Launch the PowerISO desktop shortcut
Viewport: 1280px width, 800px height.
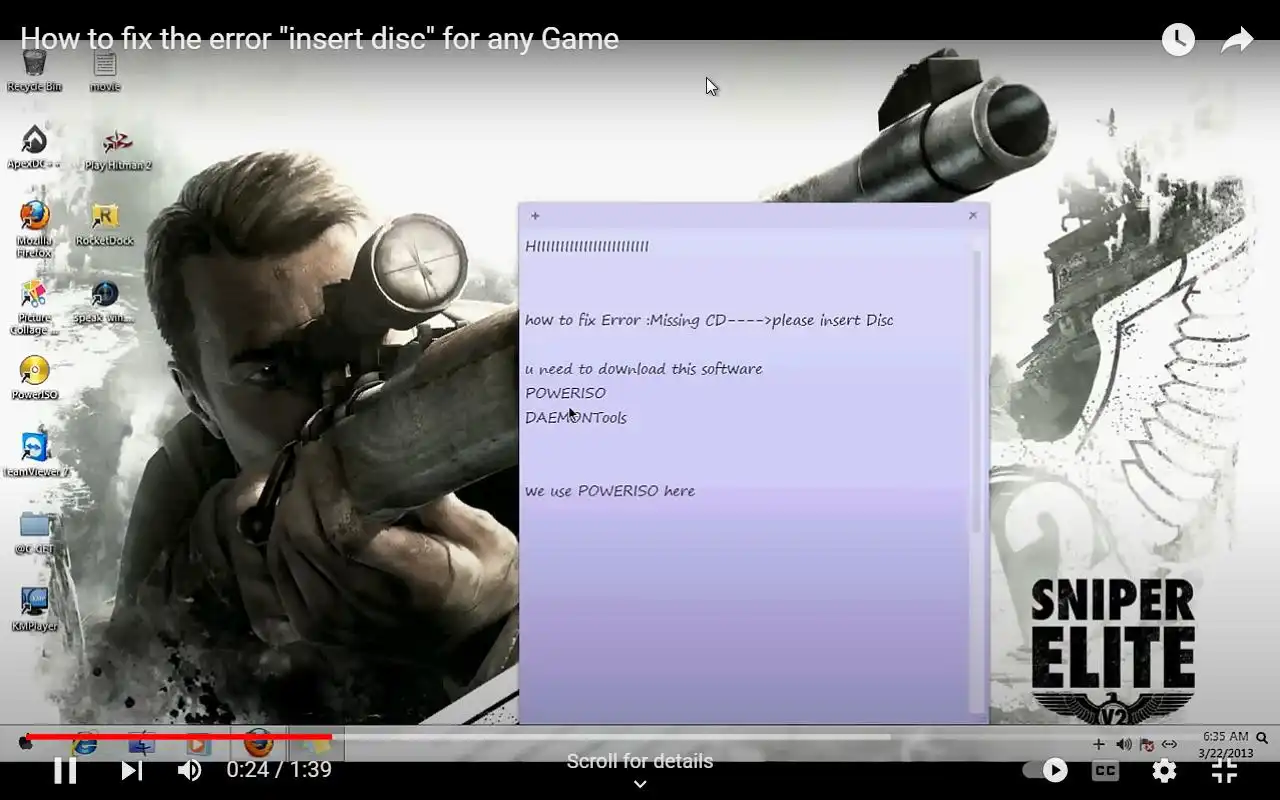[34, 377]
